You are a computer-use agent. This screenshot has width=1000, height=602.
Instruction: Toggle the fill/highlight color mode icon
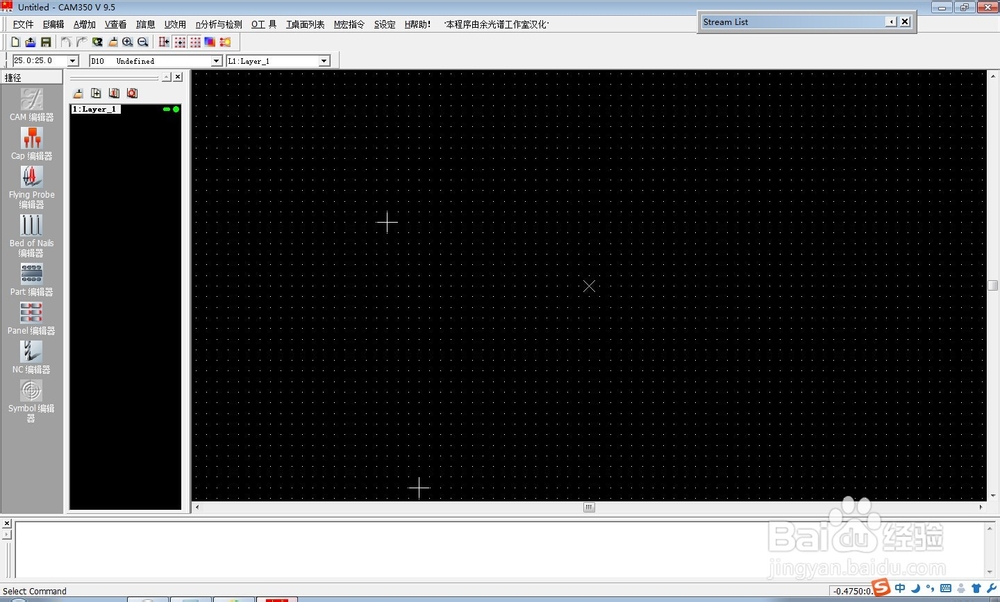(210, 42)
